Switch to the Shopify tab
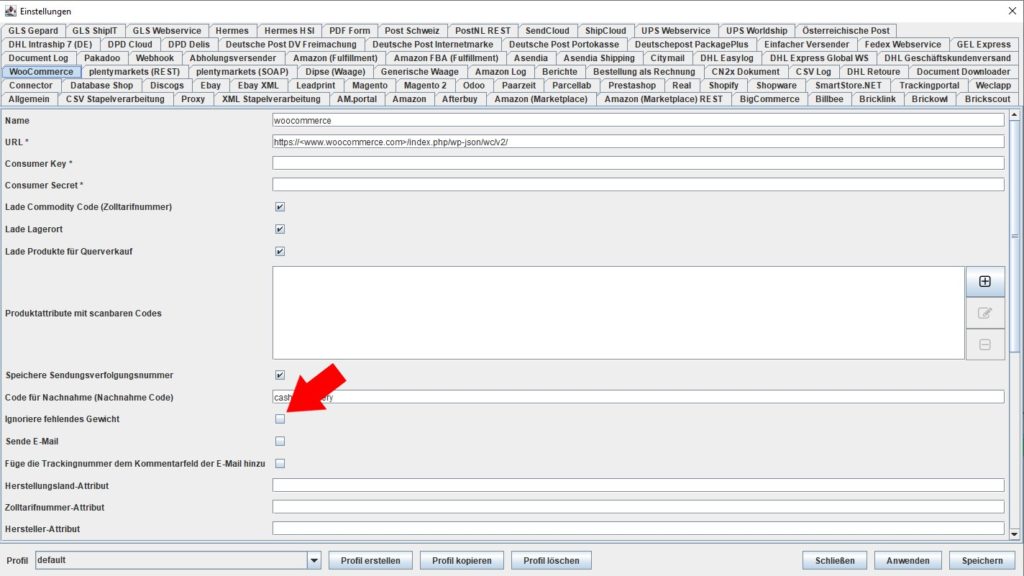Screen dimensions: 1024x576 click(723, 86)
